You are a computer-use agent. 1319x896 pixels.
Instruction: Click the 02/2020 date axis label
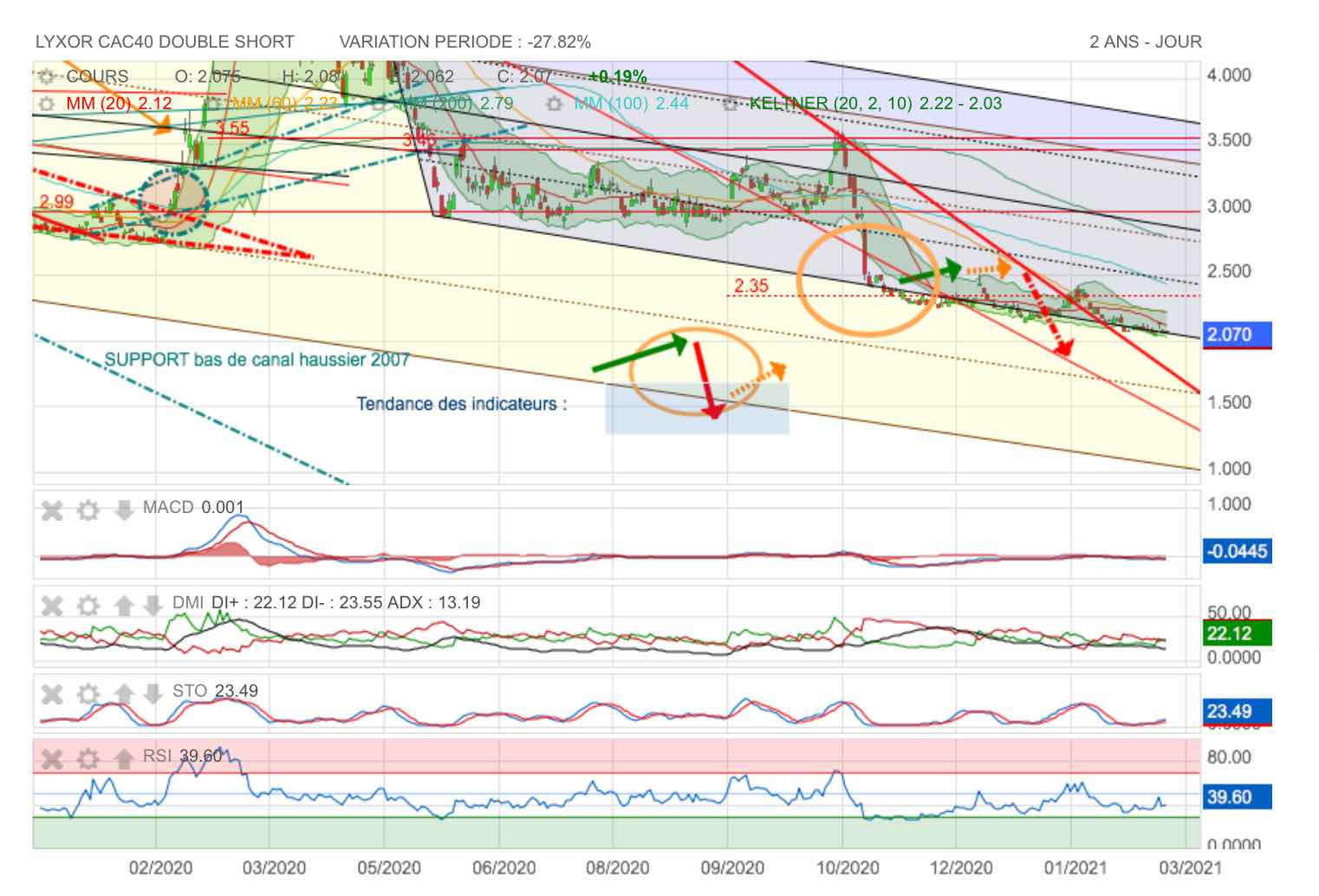coord(160,868)
